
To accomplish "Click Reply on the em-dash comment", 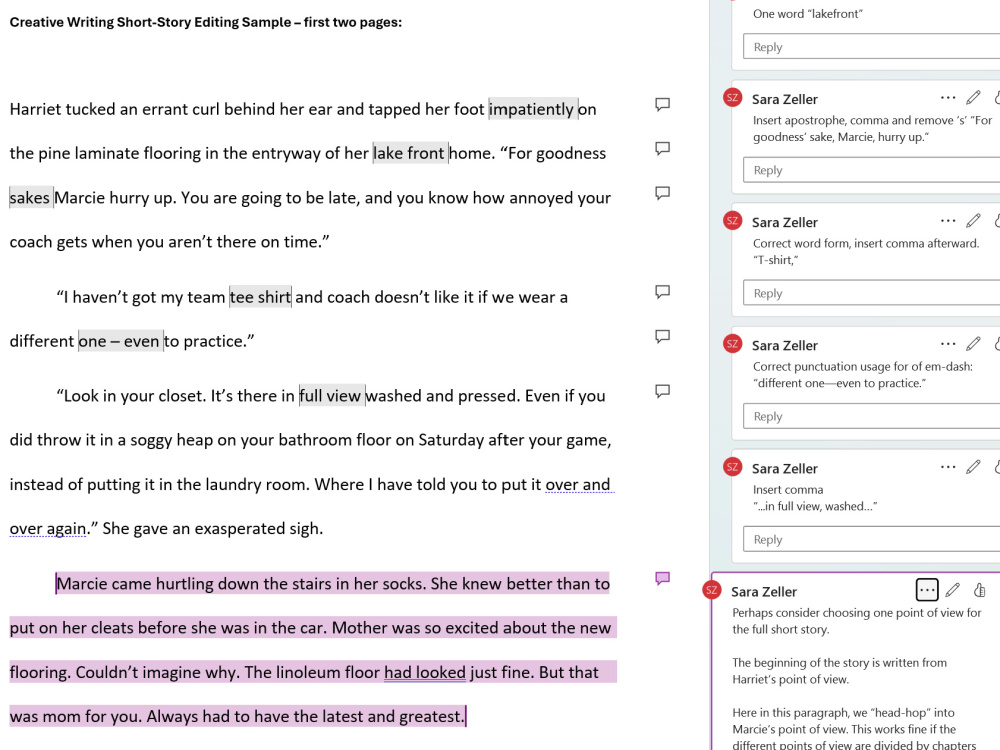I will [x=870, y=416].
